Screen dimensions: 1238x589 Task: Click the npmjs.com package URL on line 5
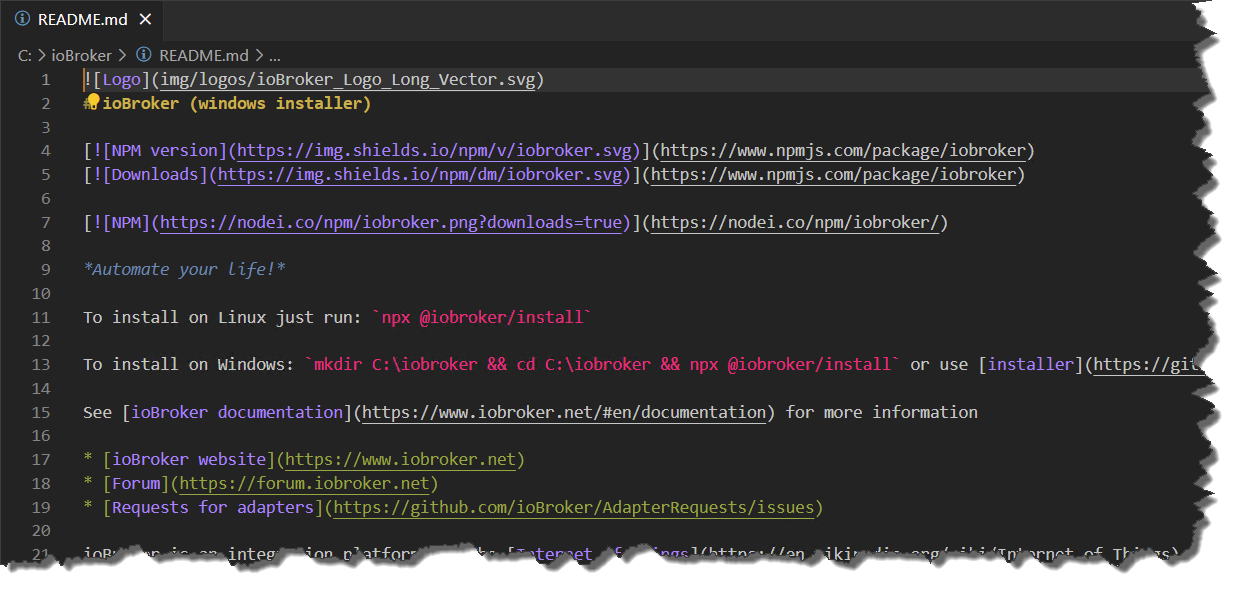coord(834,175)
